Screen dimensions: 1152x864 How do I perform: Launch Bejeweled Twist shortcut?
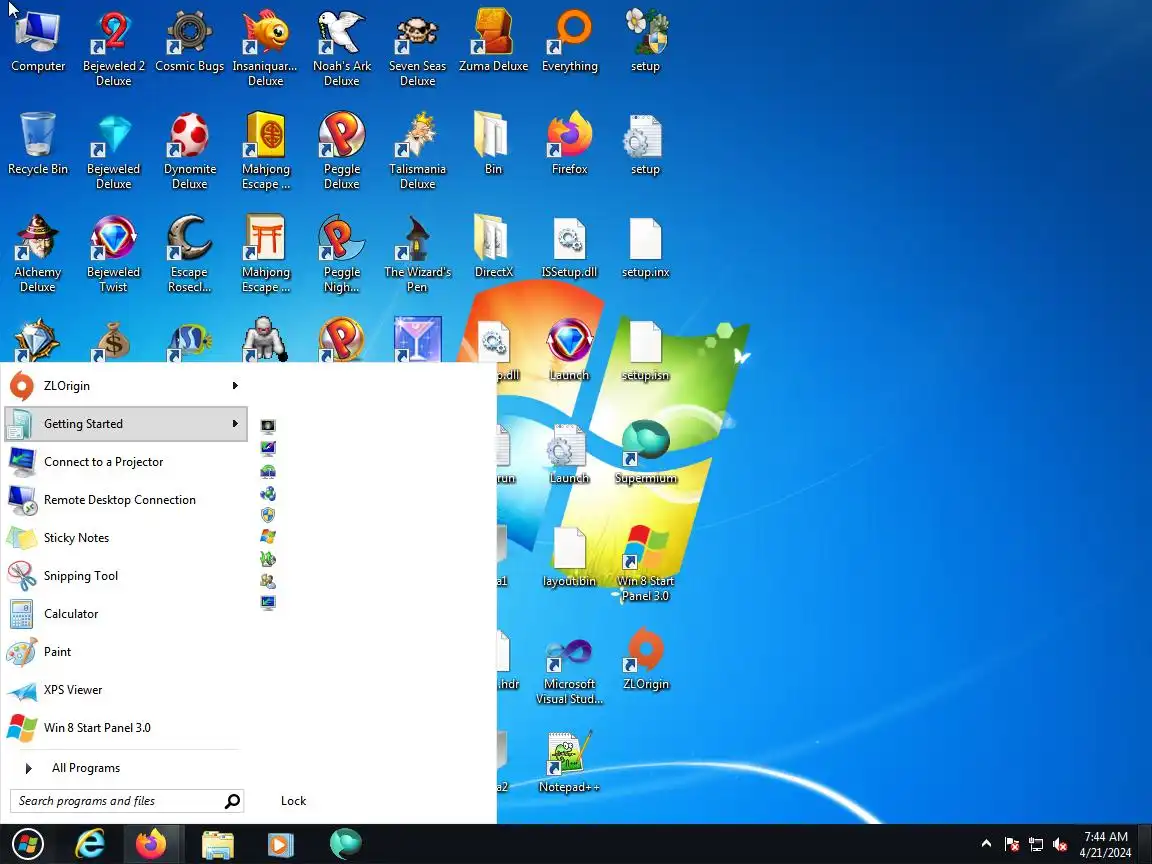(113, 254)
